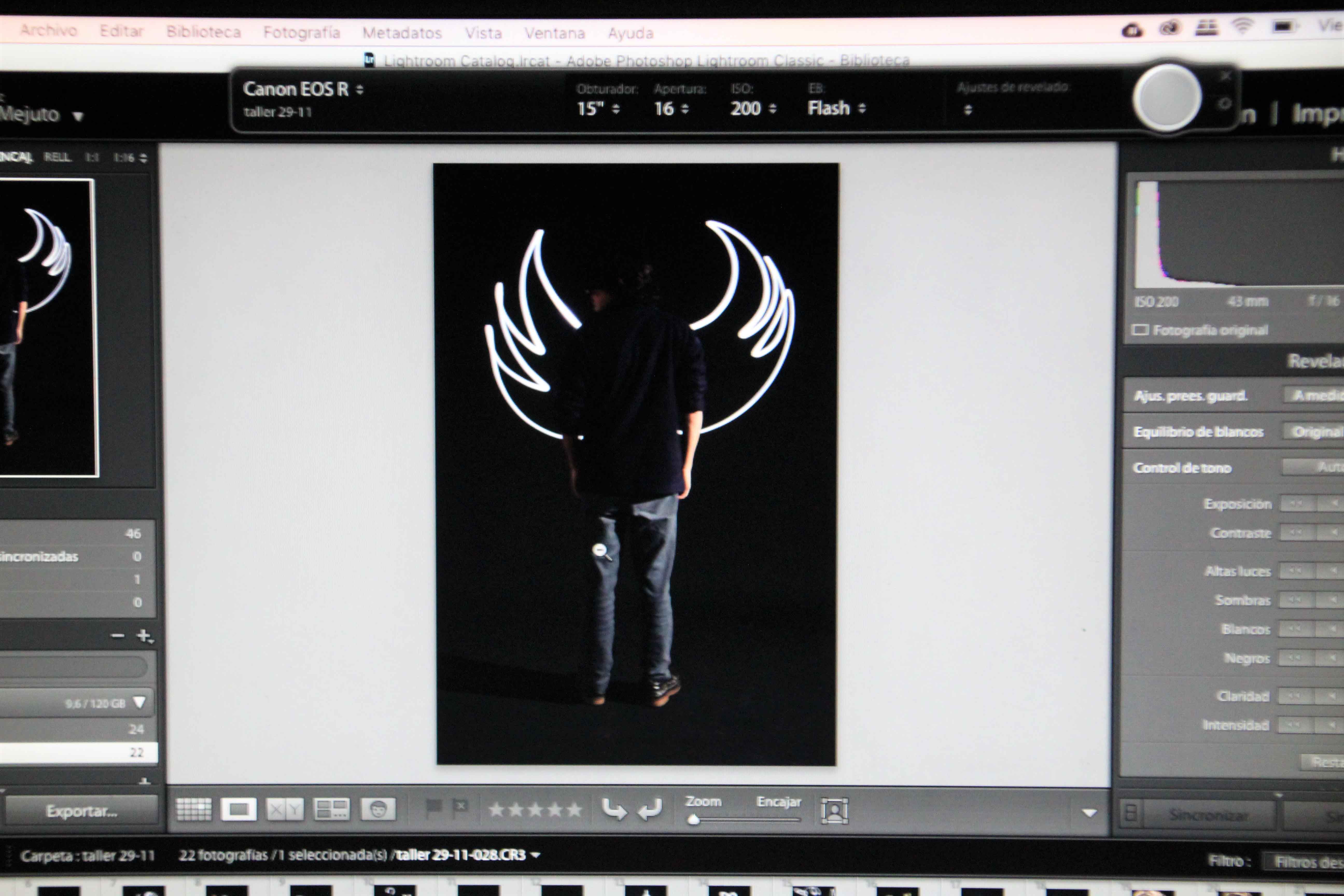Open ISO 200 dropdown
The image size is (1344, 896).
pyautogui.click(x=753, y=109)
